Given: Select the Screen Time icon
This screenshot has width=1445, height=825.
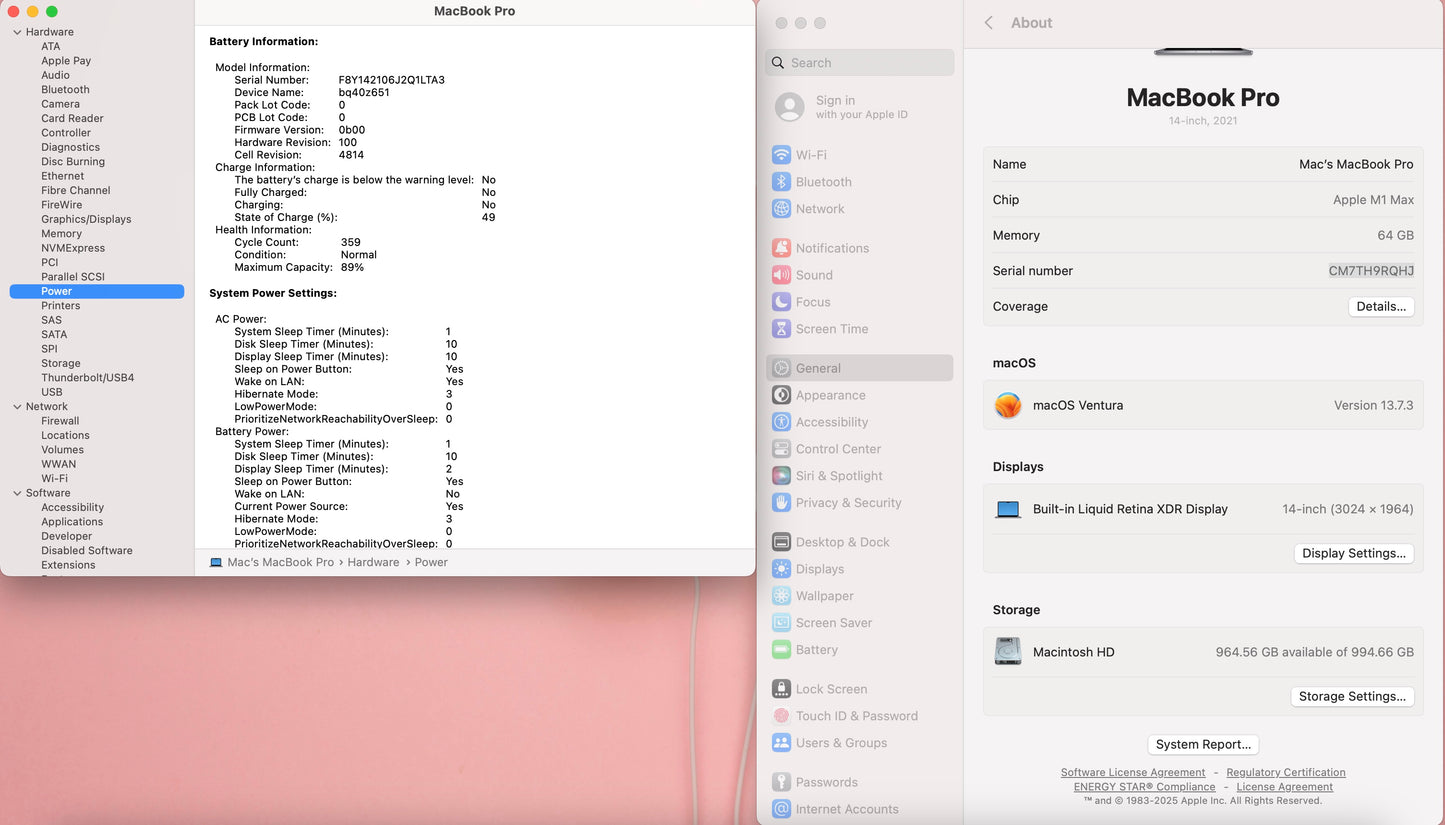Looking at the screenshot, I should pyautogui.click(x=781, y=329).
